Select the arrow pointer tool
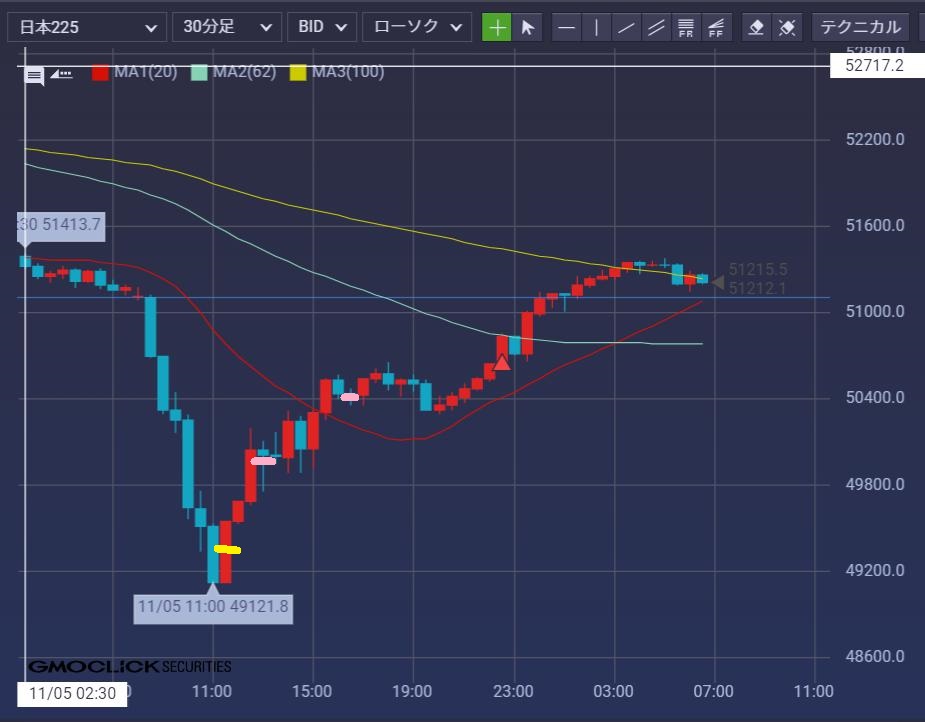Viewport: 925px width, 722px height. coord(527,27)
